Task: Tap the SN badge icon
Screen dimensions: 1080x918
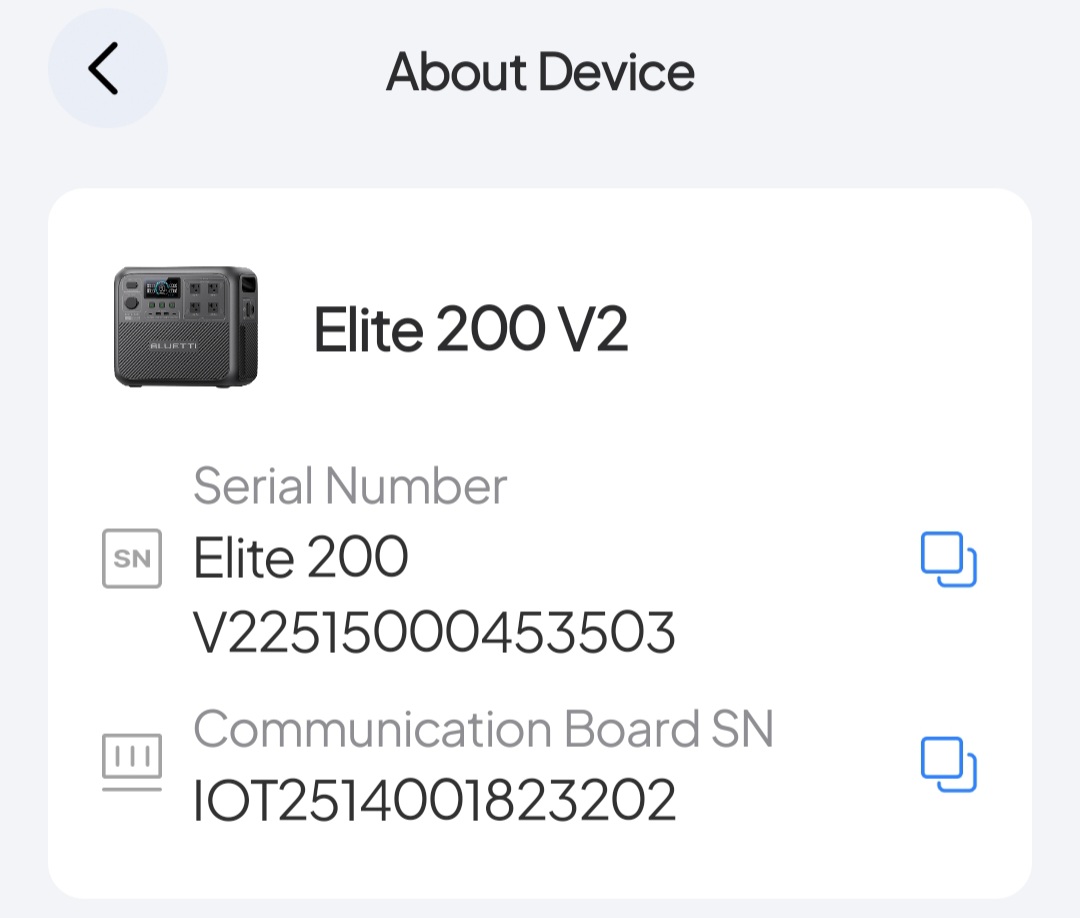Action: [132, 559]
